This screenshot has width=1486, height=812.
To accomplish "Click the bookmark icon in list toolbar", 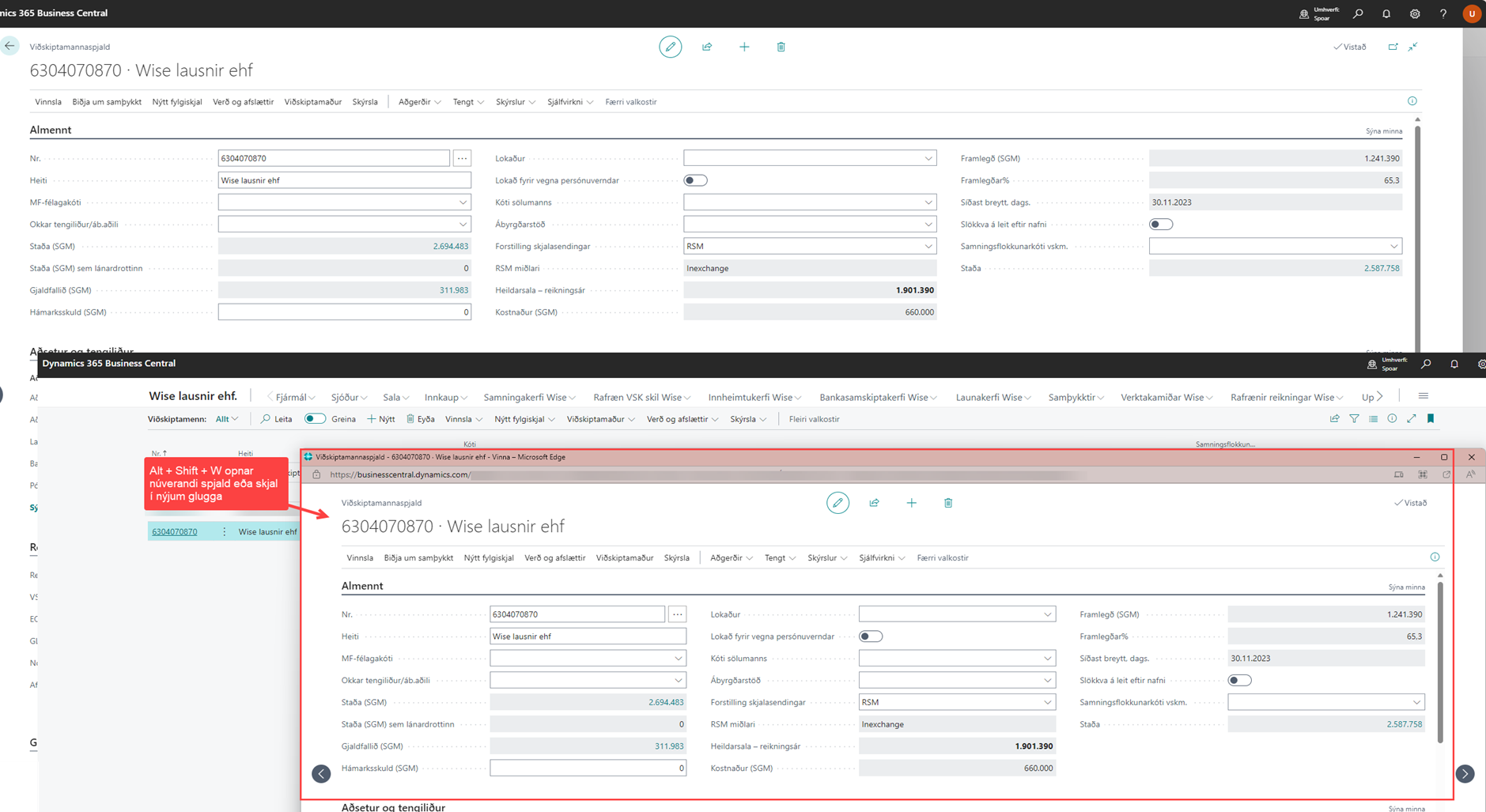I will [x=1430, y=419].
